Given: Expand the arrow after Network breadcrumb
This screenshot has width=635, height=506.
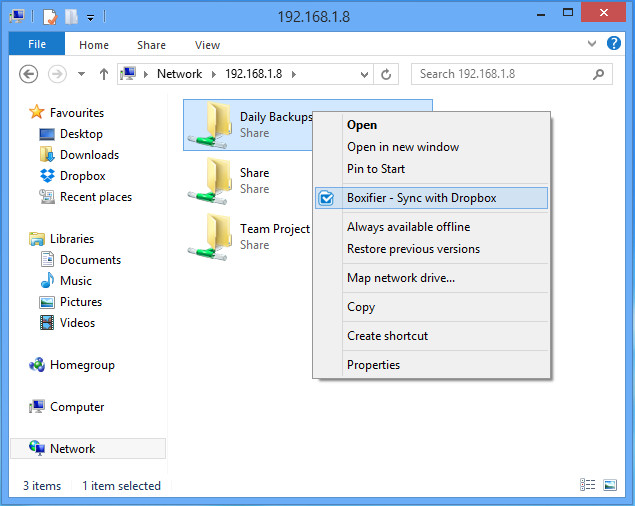Looking at the screenshot, I should pyautogui.click(x=214, y=74).
